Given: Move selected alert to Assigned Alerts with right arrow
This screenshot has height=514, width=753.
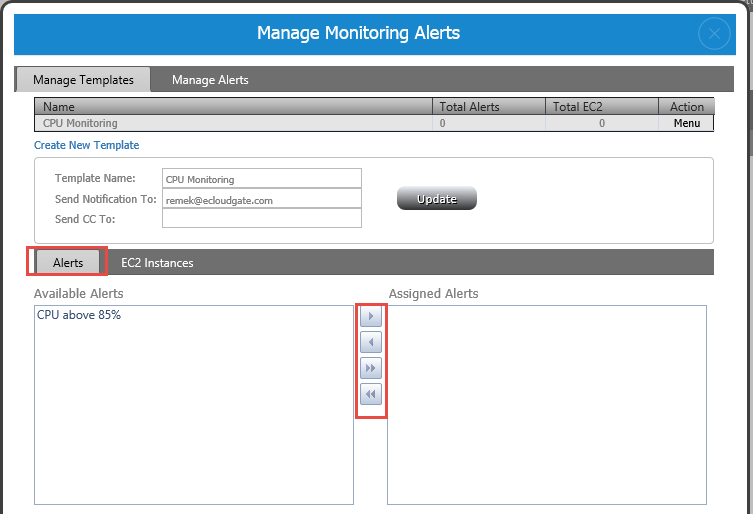Looking at the screenshot, I should [x=371, y=316].
